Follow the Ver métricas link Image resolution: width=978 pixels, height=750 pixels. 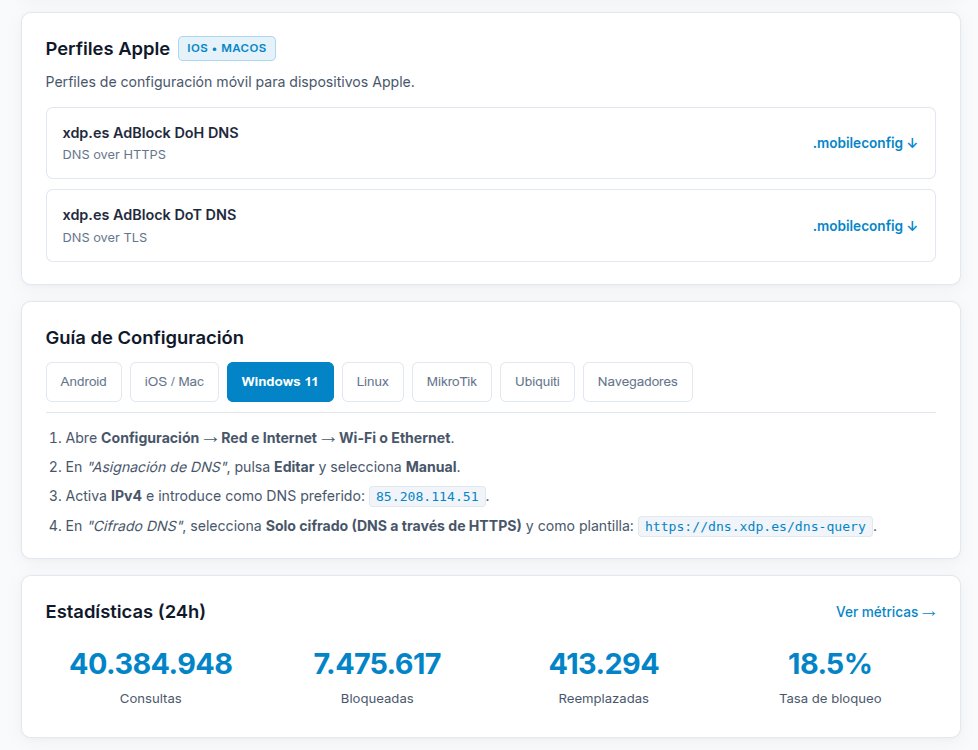click(886, 612)
